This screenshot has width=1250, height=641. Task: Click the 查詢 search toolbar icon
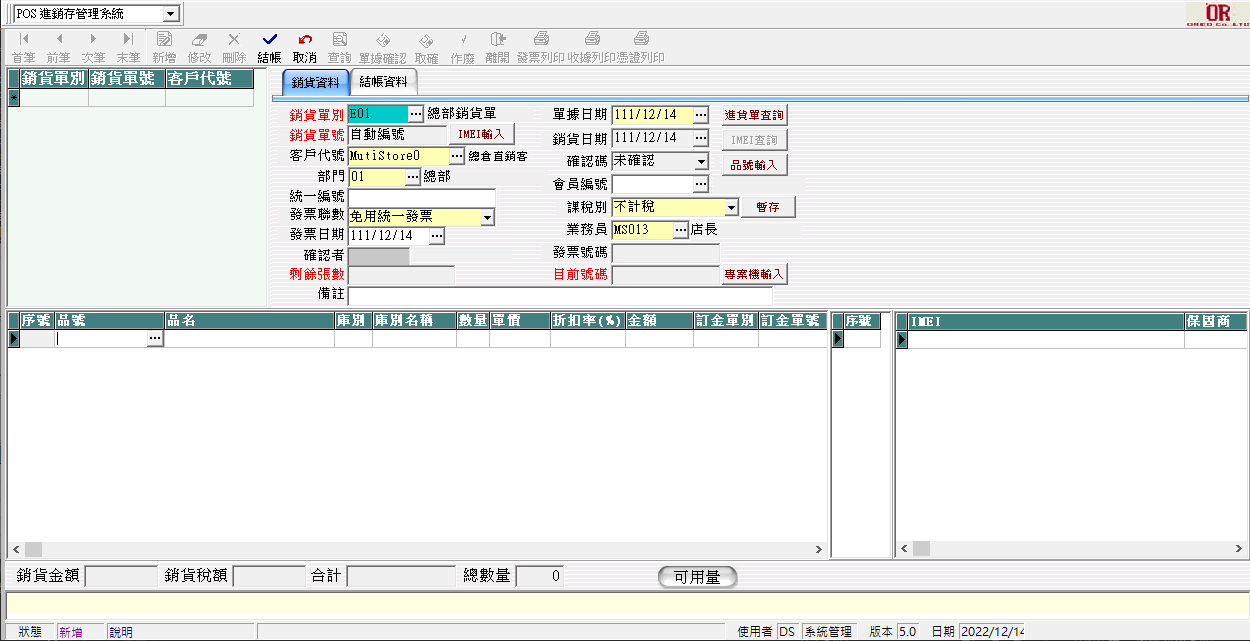[x=340, y=40]
